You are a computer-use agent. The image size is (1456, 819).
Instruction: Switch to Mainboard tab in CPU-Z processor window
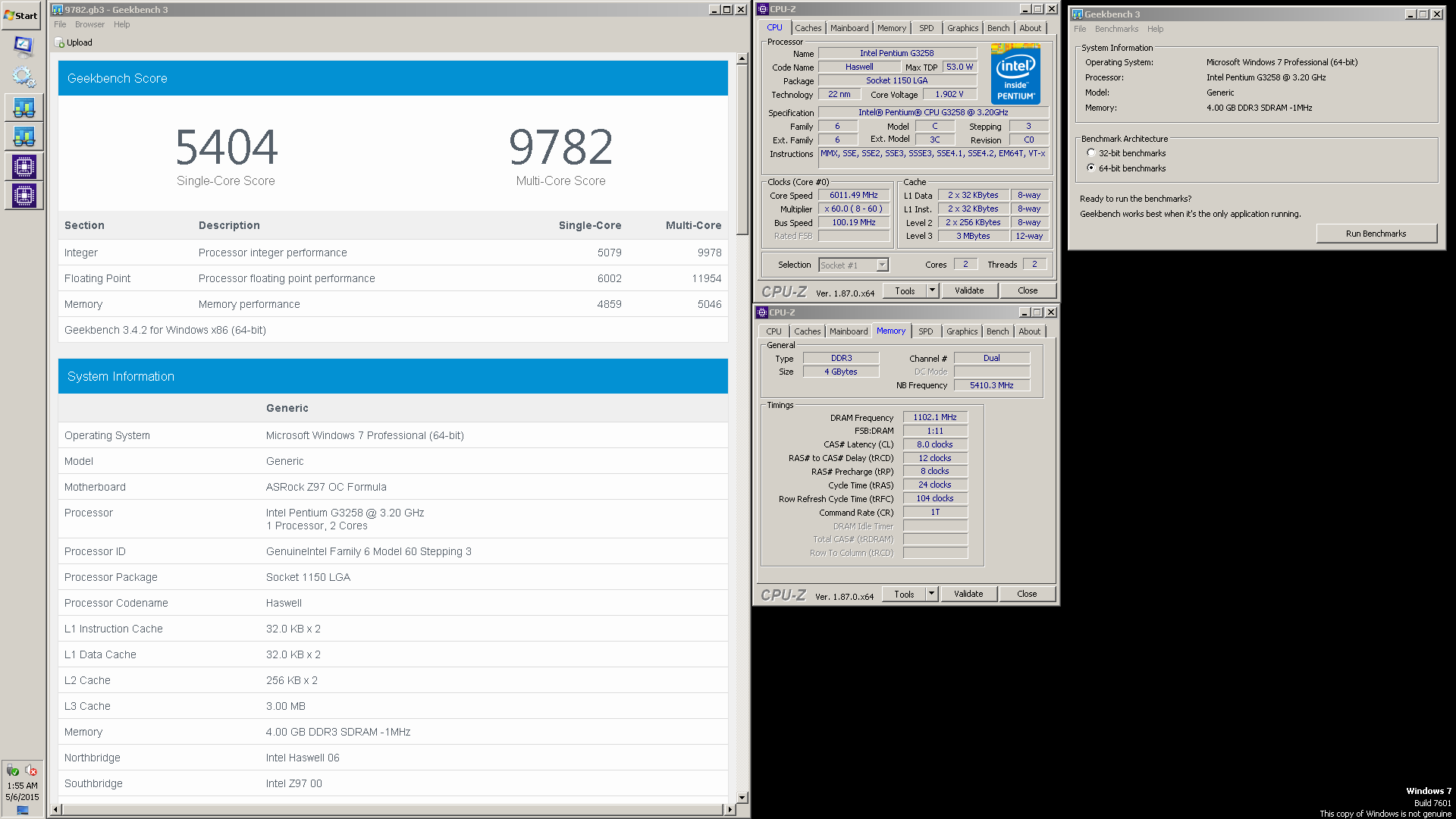[x=849, y=28]
